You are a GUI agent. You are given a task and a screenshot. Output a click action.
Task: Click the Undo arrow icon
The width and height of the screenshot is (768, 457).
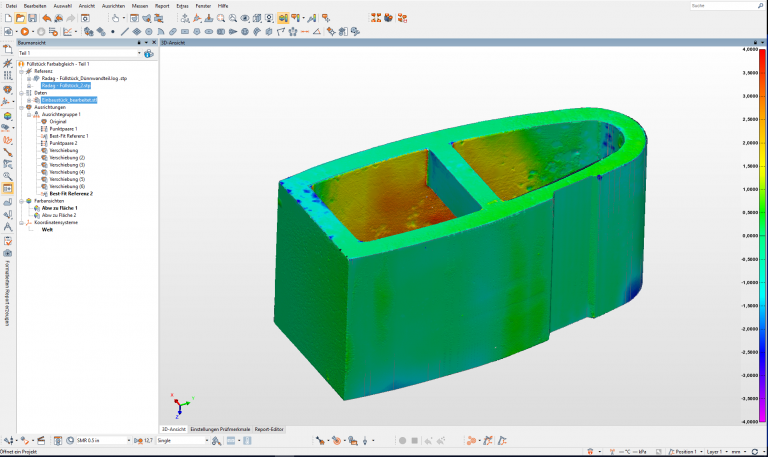click(x=48, y=18)
